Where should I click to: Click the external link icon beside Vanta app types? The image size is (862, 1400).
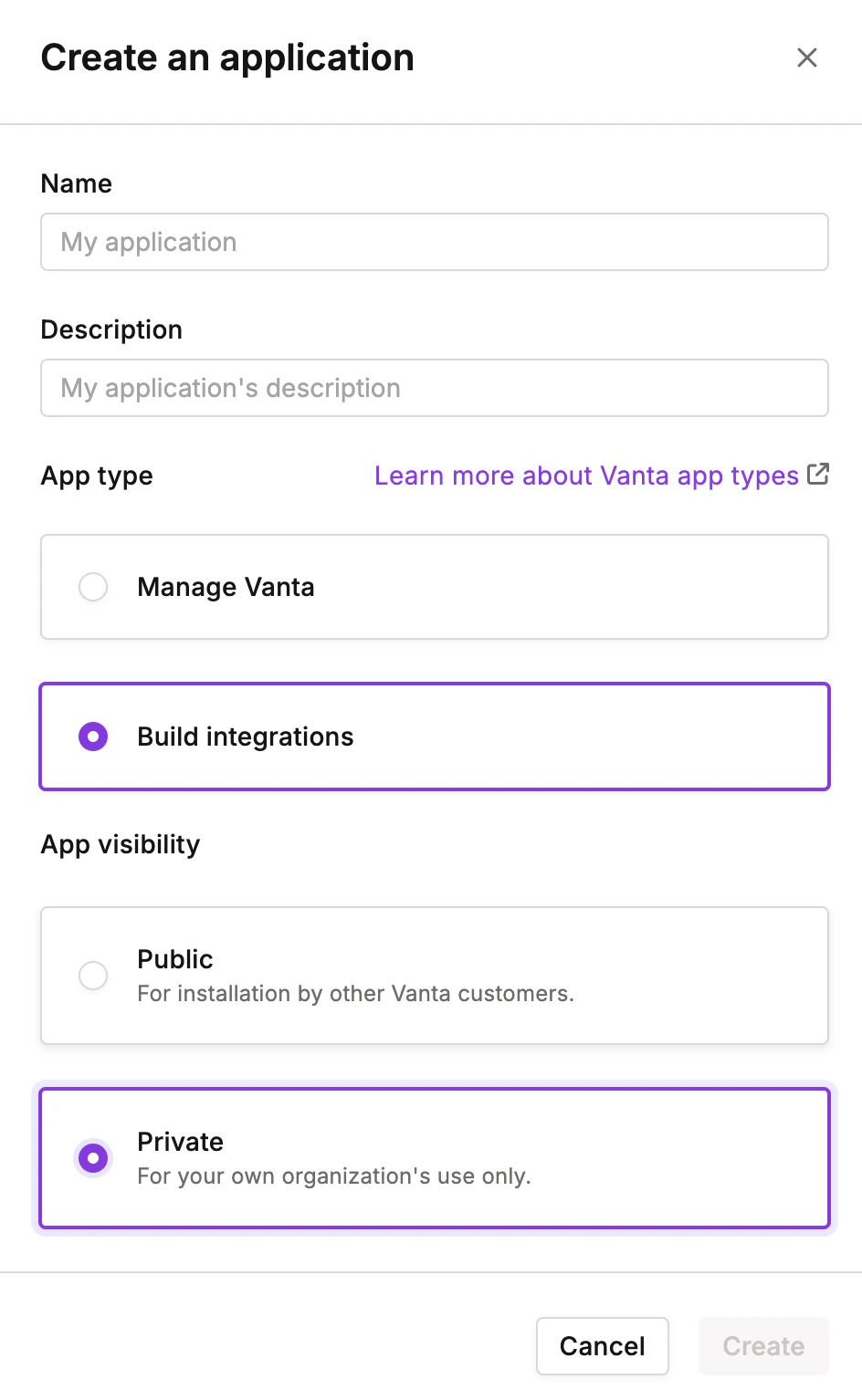tap(819, 474)
